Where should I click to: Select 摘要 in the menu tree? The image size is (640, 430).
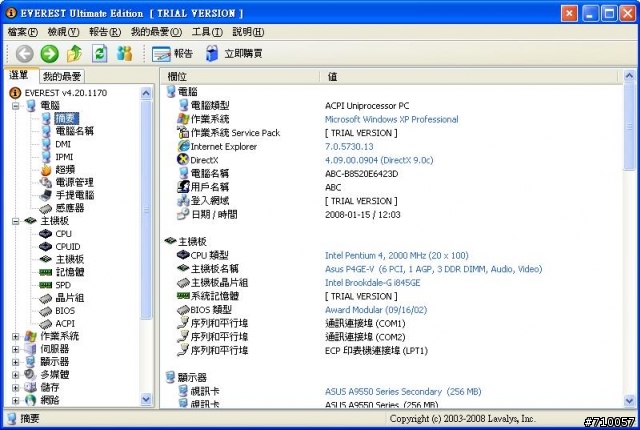(66, 118)
